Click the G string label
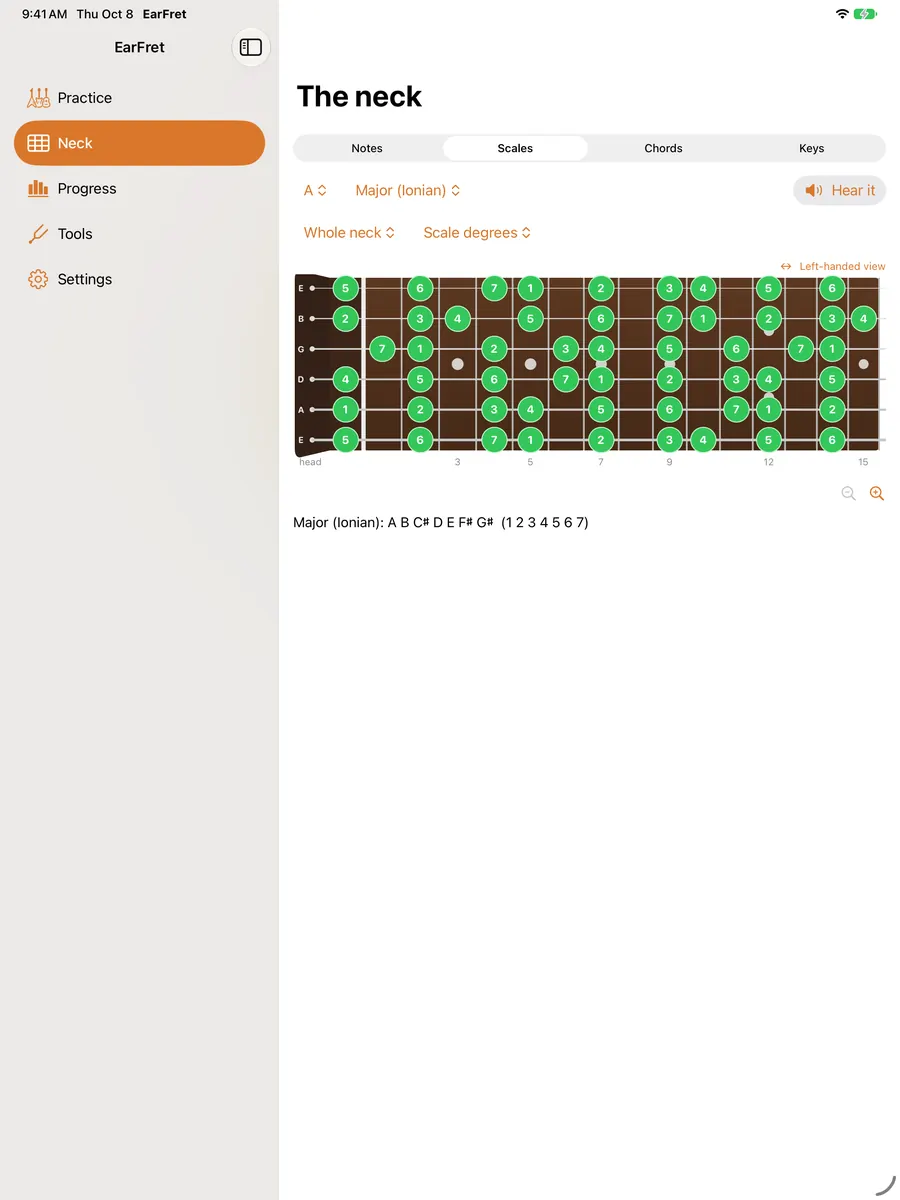The height and width of the screenshot is (1200, 900). click(x=301, y=349)
